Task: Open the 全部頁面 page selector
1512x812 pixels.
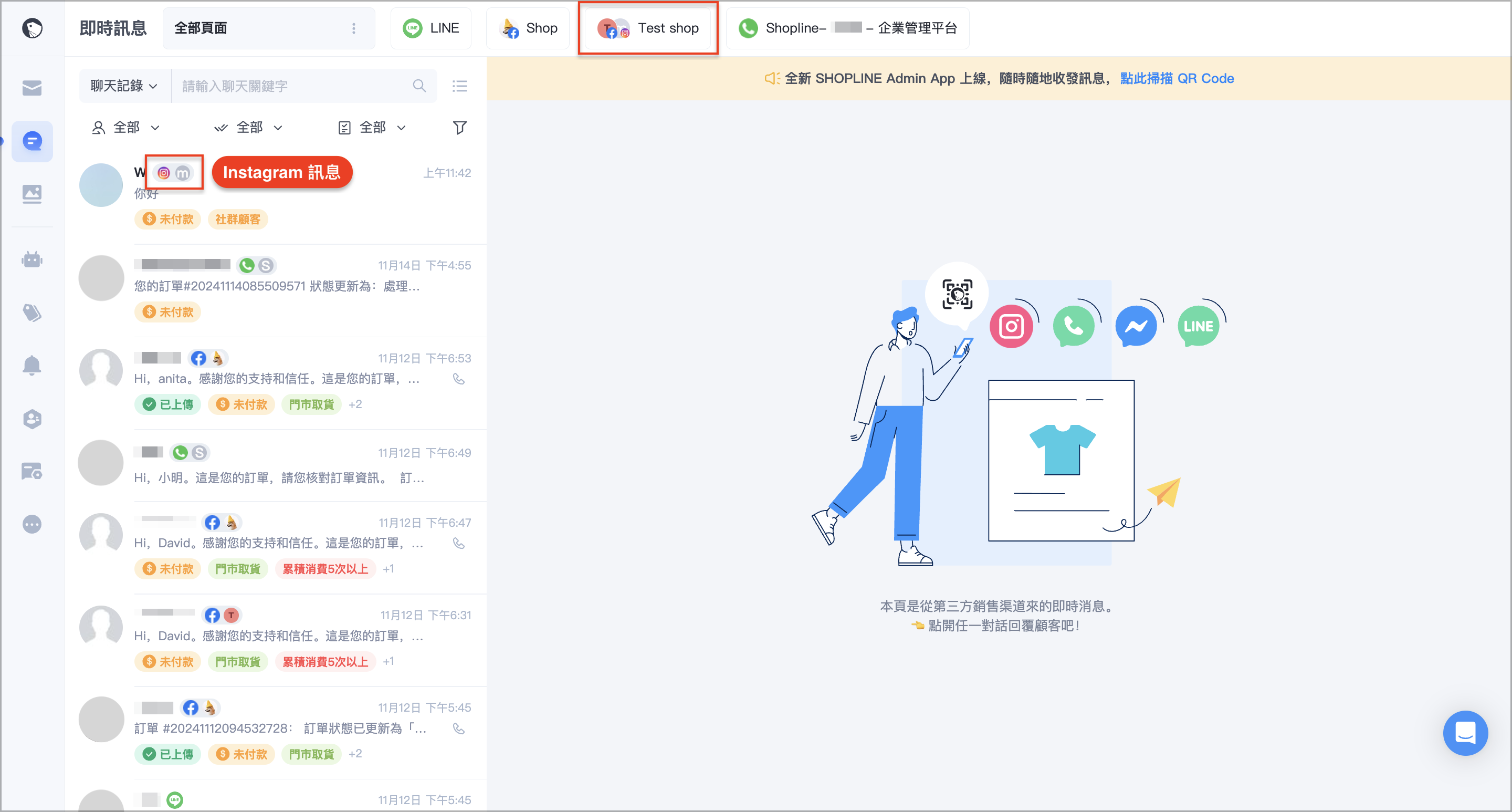Action: pos(268,28)
